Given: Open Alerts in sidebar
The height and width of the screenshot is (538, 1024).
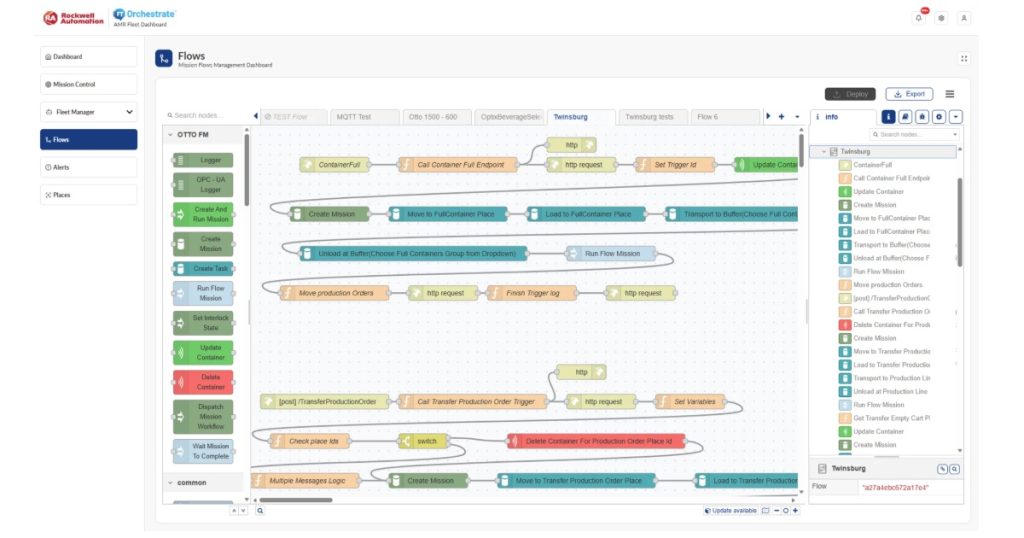Looking at the screenshot, I should point(89,167).
